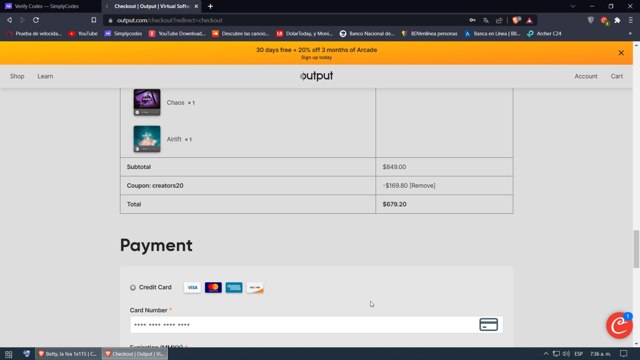Click the address bar URL

coord(169,20)
